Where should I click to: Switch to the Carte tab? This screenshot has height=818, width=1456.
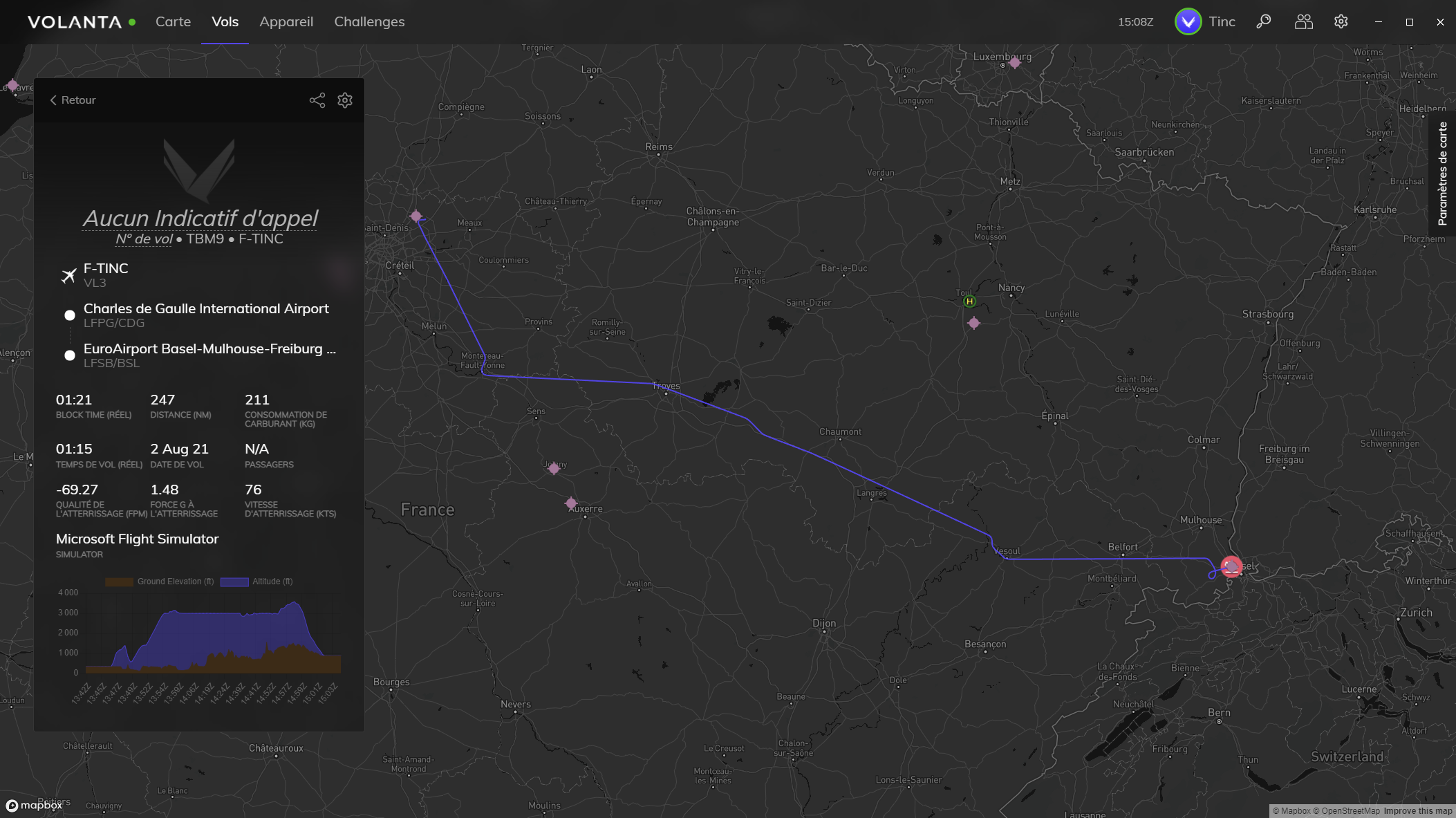[x=173, y=21]
